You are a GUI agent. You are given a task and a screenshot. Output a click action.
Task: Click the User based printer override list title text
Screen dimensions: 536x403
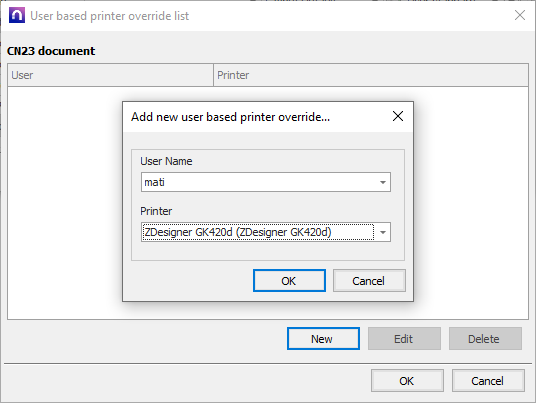click(110, 16)
